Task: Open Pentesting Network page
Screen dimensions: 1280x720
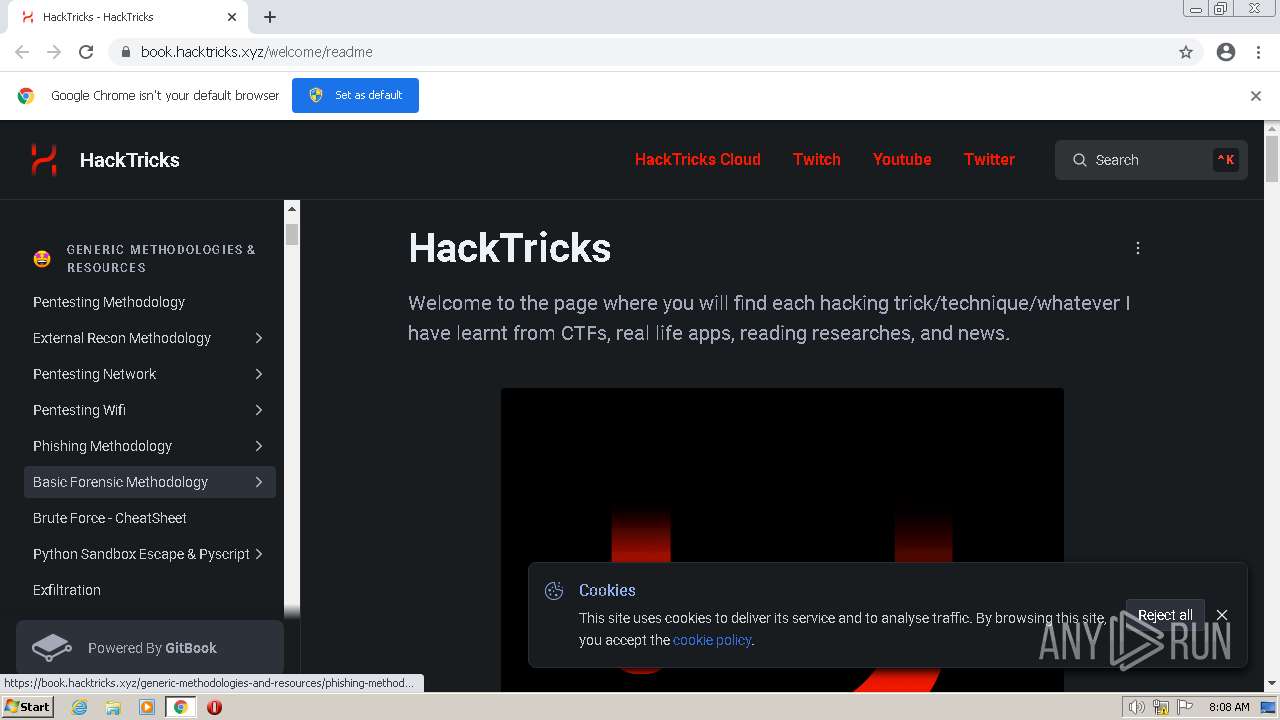Action: [x=95, y=374]
